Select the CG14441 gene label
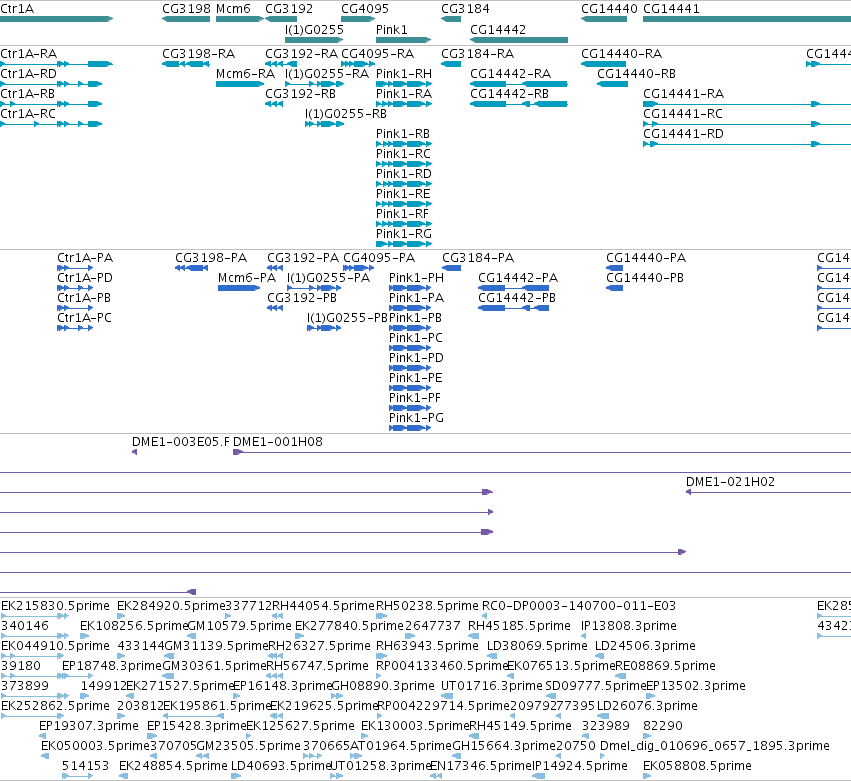The width and height of the screenshot is (851, 781). [671, 9]
